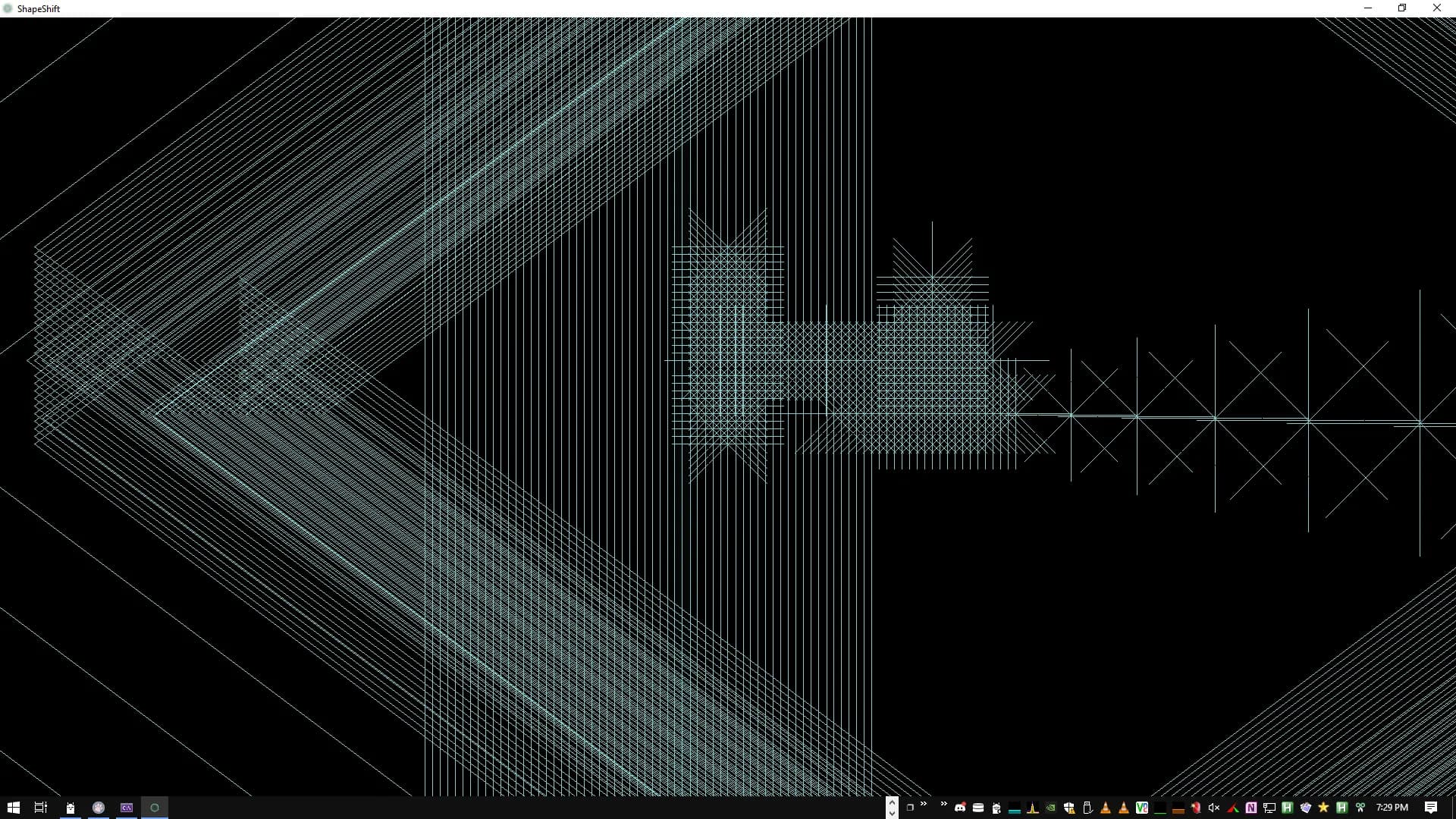Open the Action Center notifications panel

[x=1431, y=808]
